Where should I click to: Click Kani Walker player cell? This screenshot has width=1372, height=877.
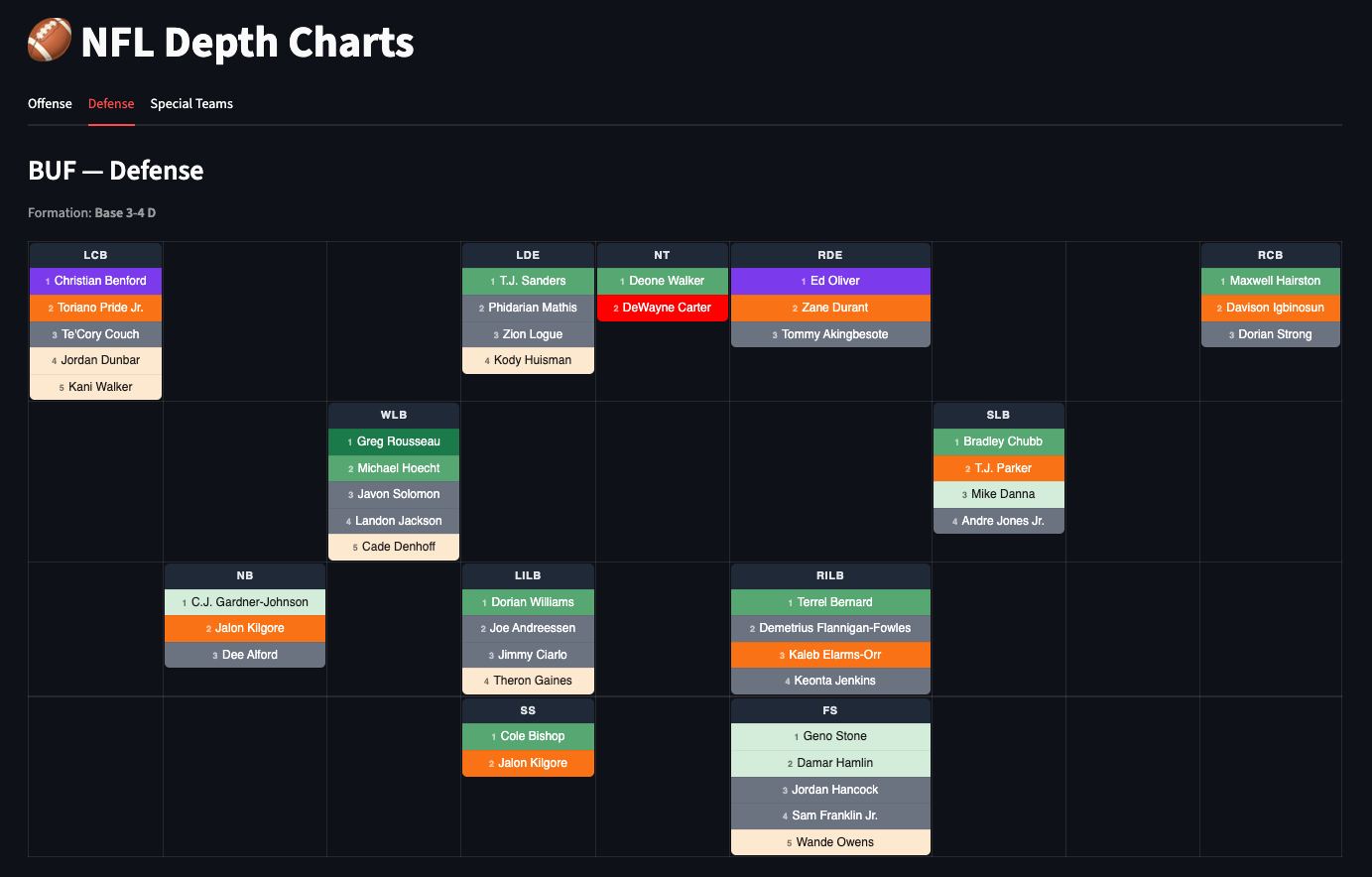click(x=95, y=387)
